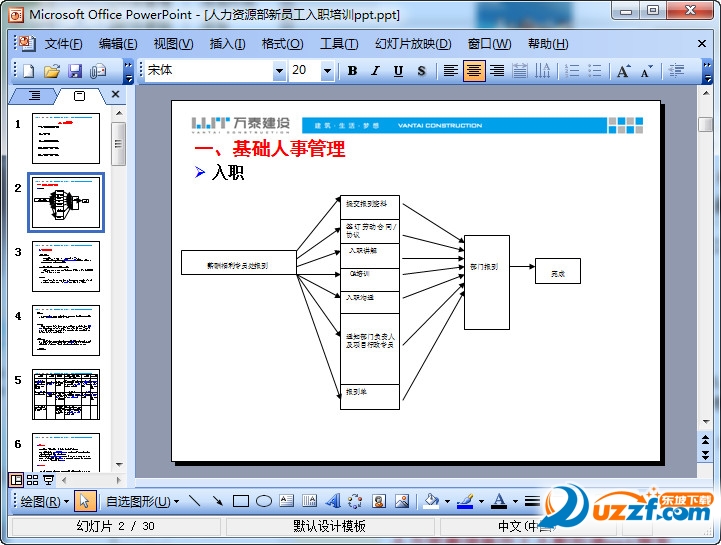This screenshot has height=545, width=721.
Task: Select the Line drawing tool
Action: pos(195,501)
